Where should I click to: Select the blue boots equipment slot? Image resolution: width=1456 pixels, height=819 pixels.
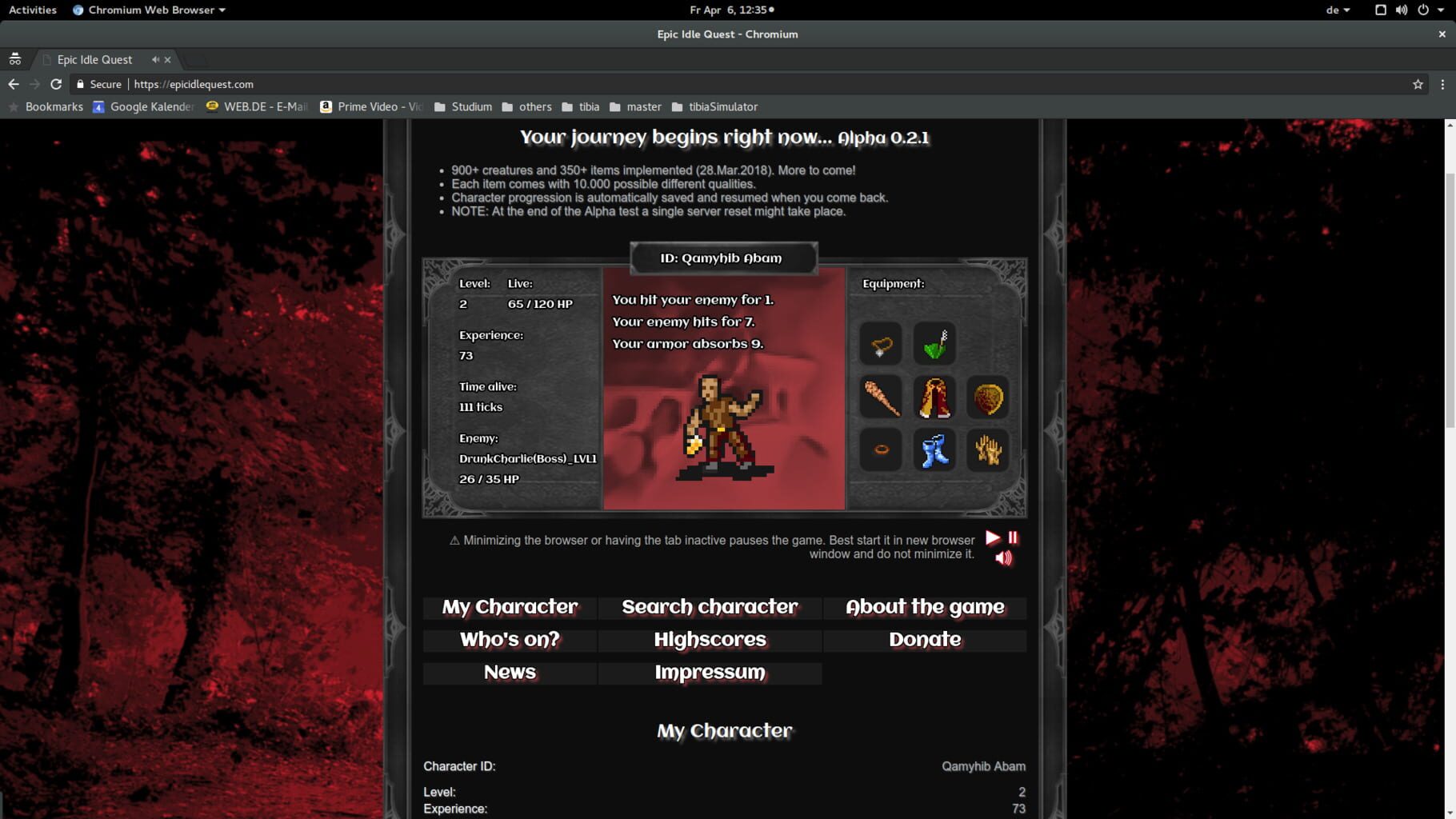(934, 450)
